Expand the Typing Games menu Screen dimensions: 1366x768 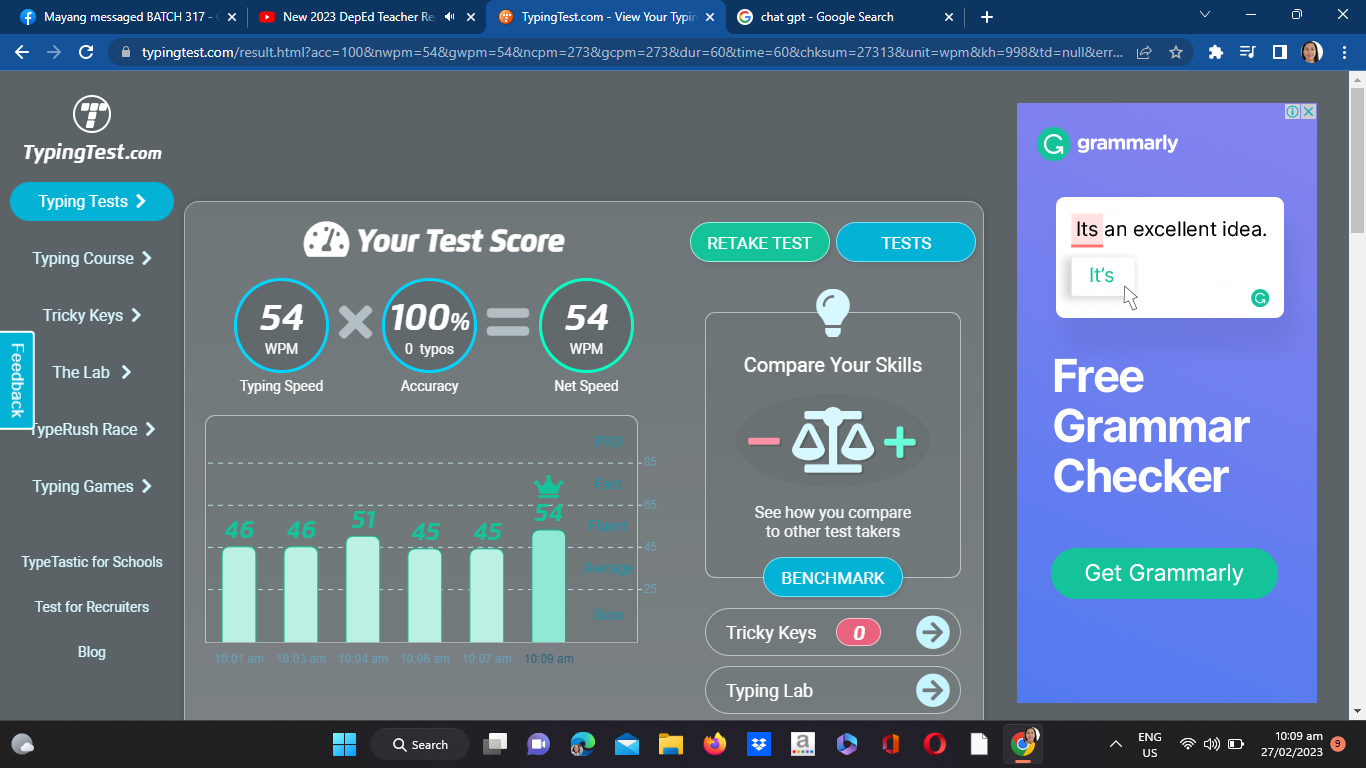click(92, 486)
